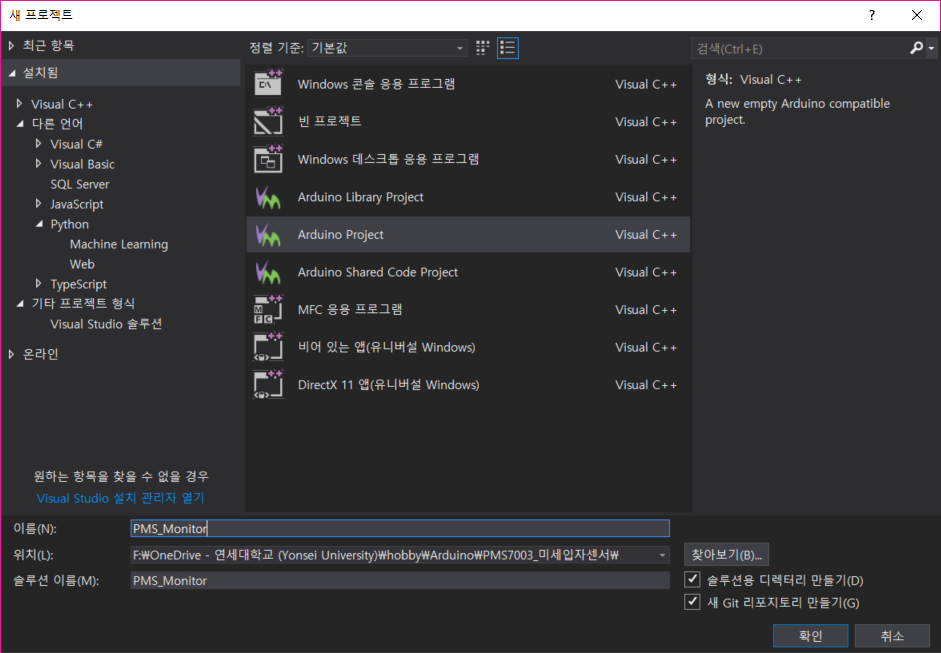Toggle 새 Git 리포지토리 만들기 checkbox
941x653 pixels.
pos(692,601)
